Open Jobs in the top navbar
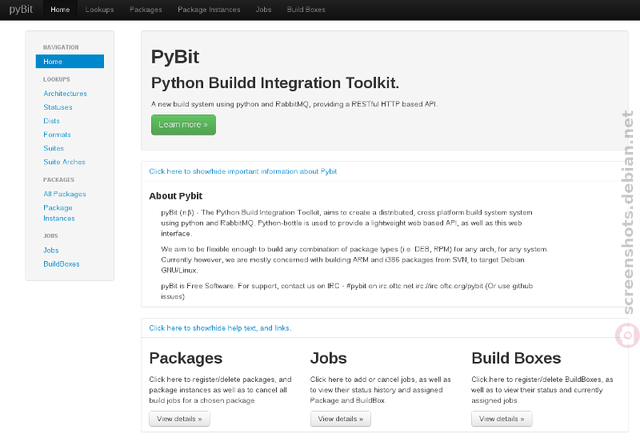 coord(263,9)
